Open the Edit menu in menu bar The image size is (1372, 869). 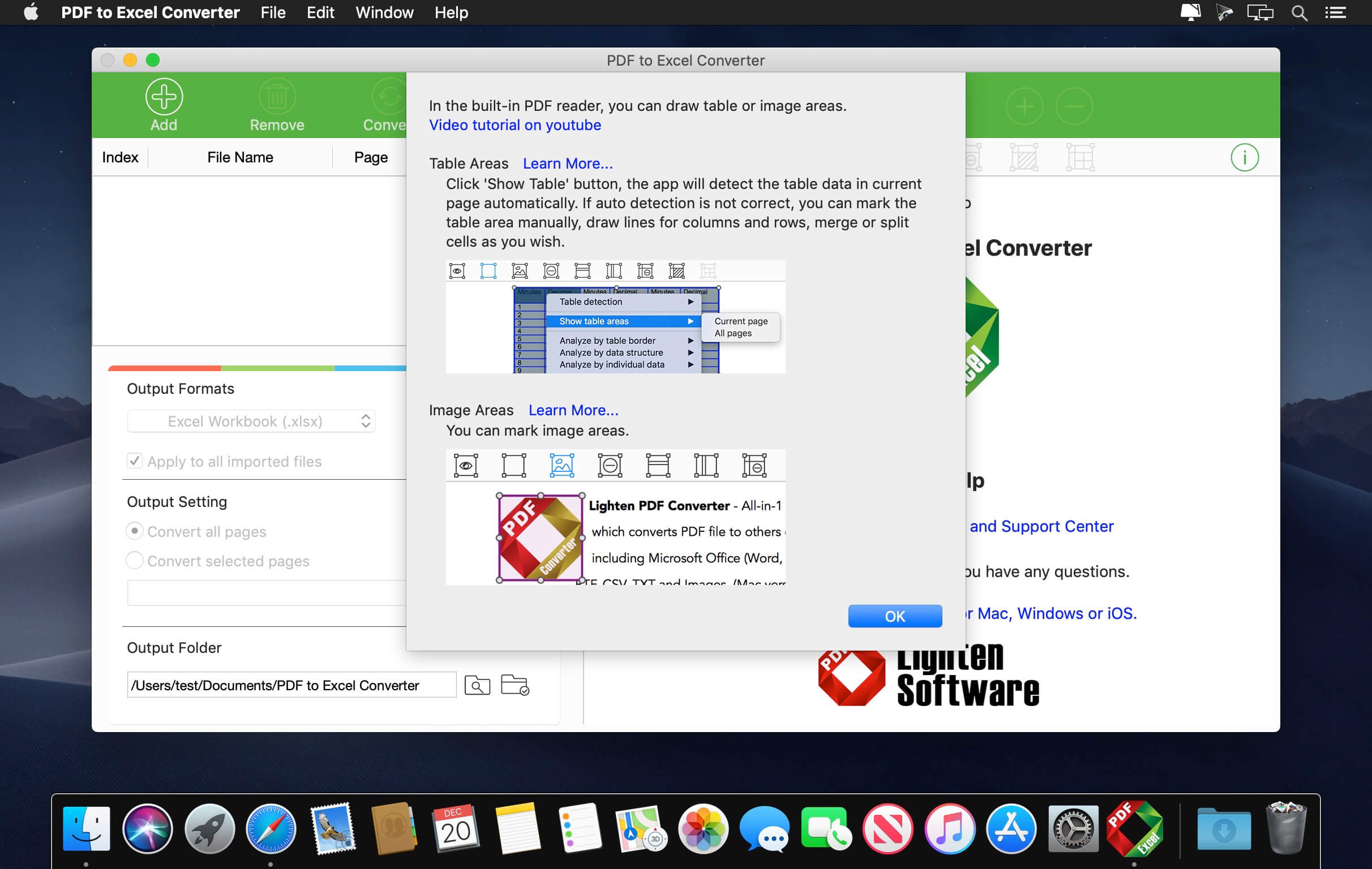319,12
